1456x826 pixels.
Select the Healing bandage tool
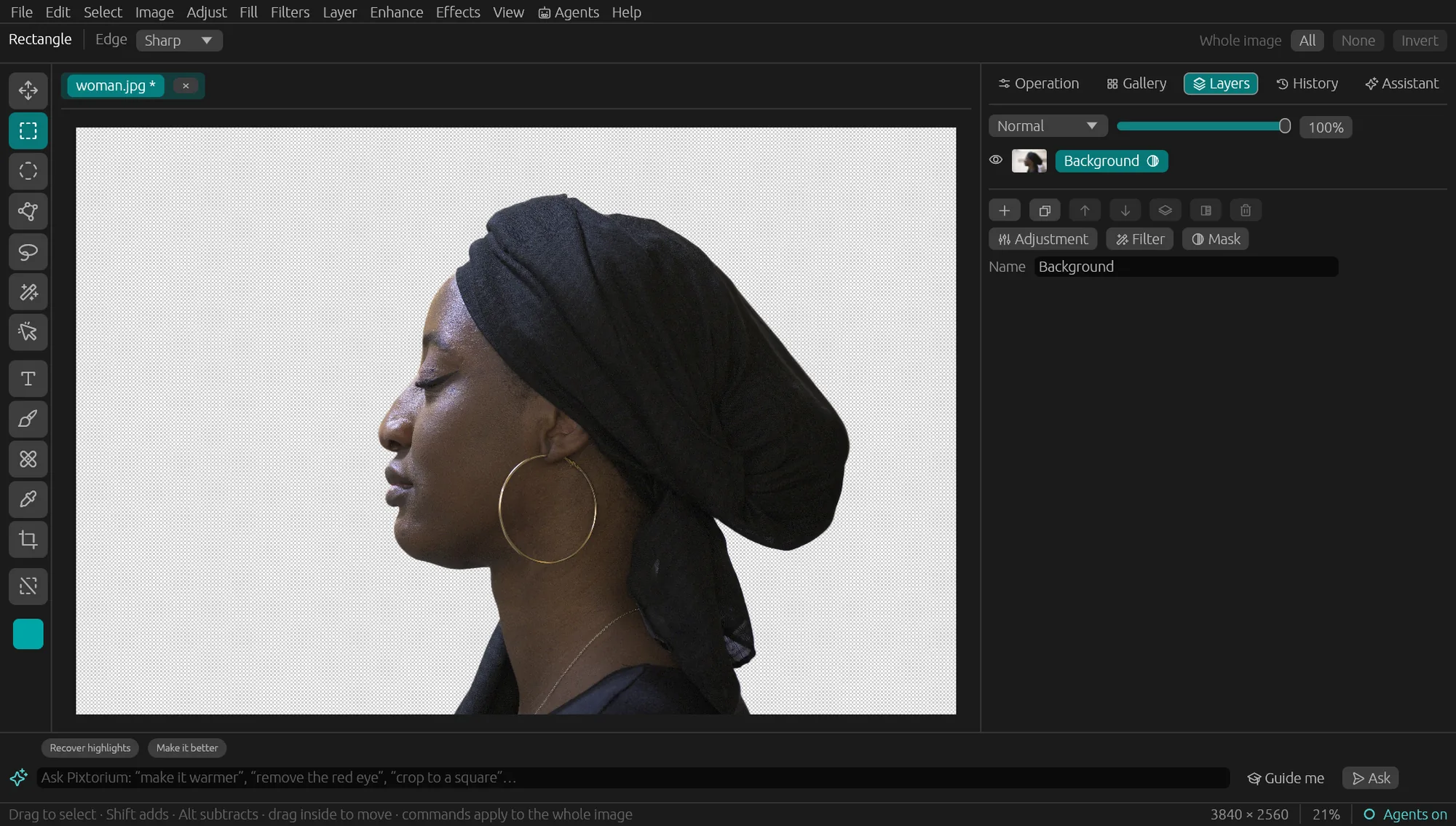point(28,459)
